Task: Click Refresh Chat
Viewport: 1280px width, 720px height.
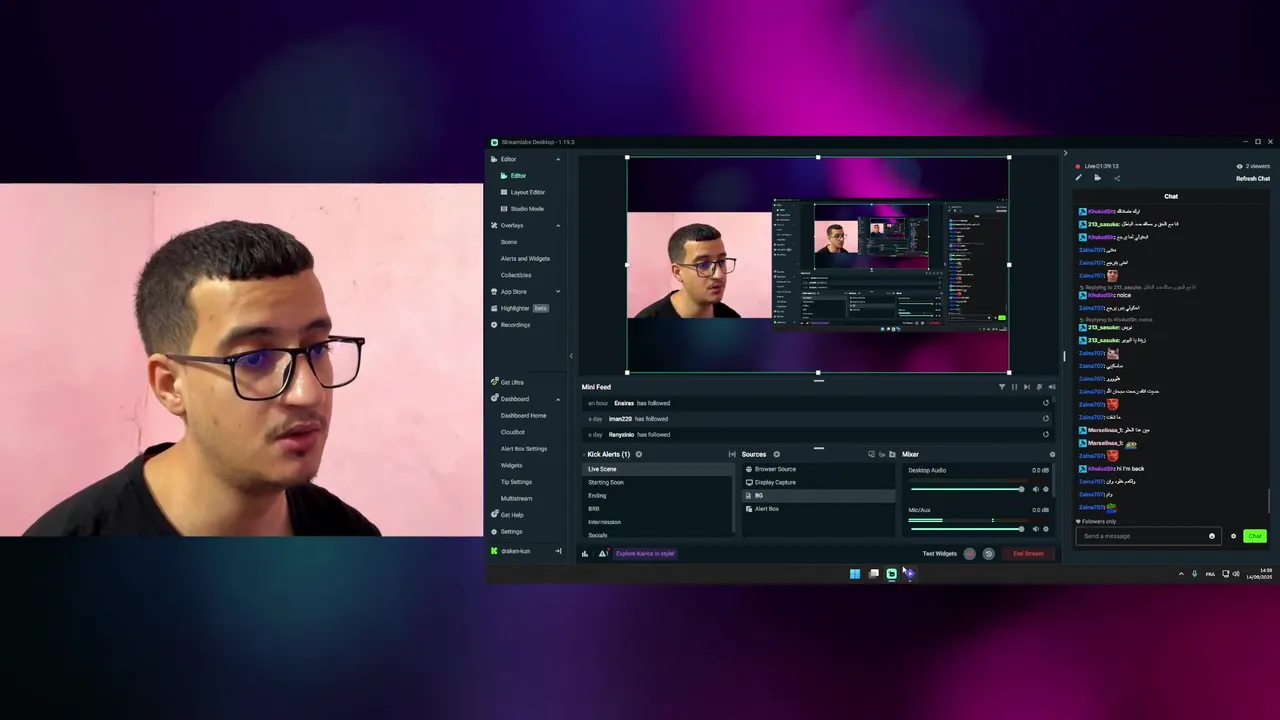Action: pyautogui.click(x=1253, y=179)
